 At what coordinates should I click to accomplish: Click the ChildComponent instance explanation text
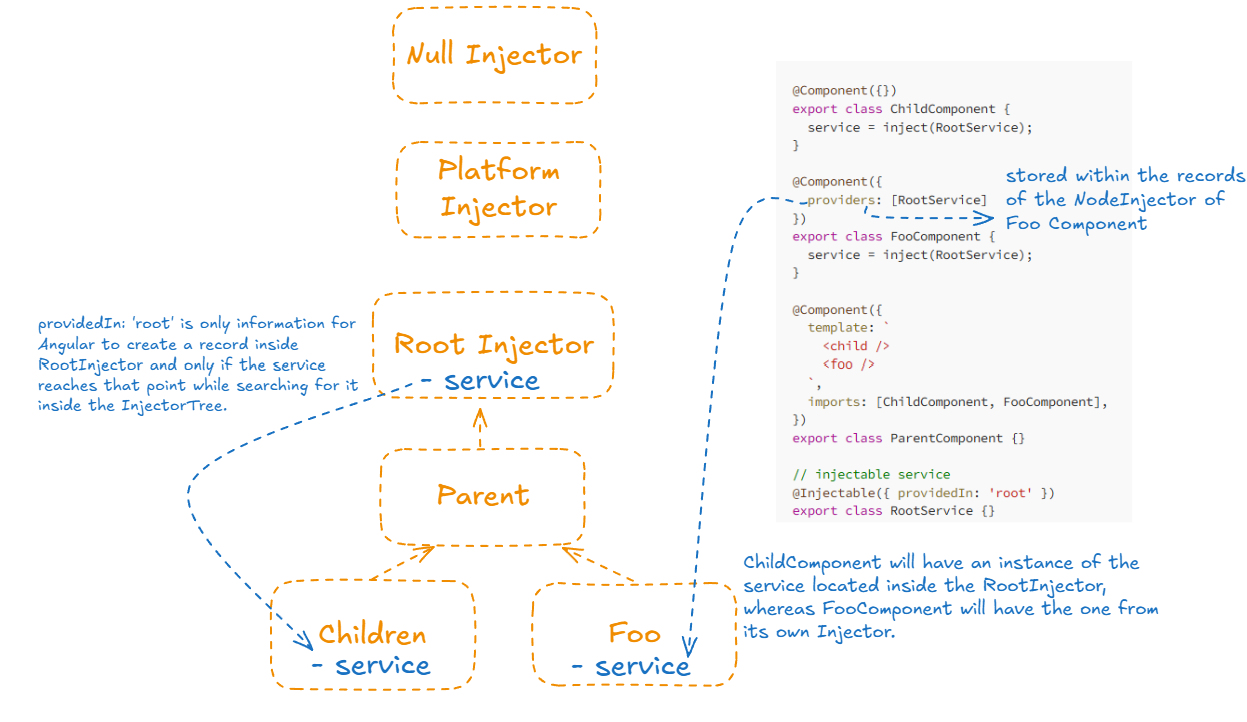pos(950,597)
